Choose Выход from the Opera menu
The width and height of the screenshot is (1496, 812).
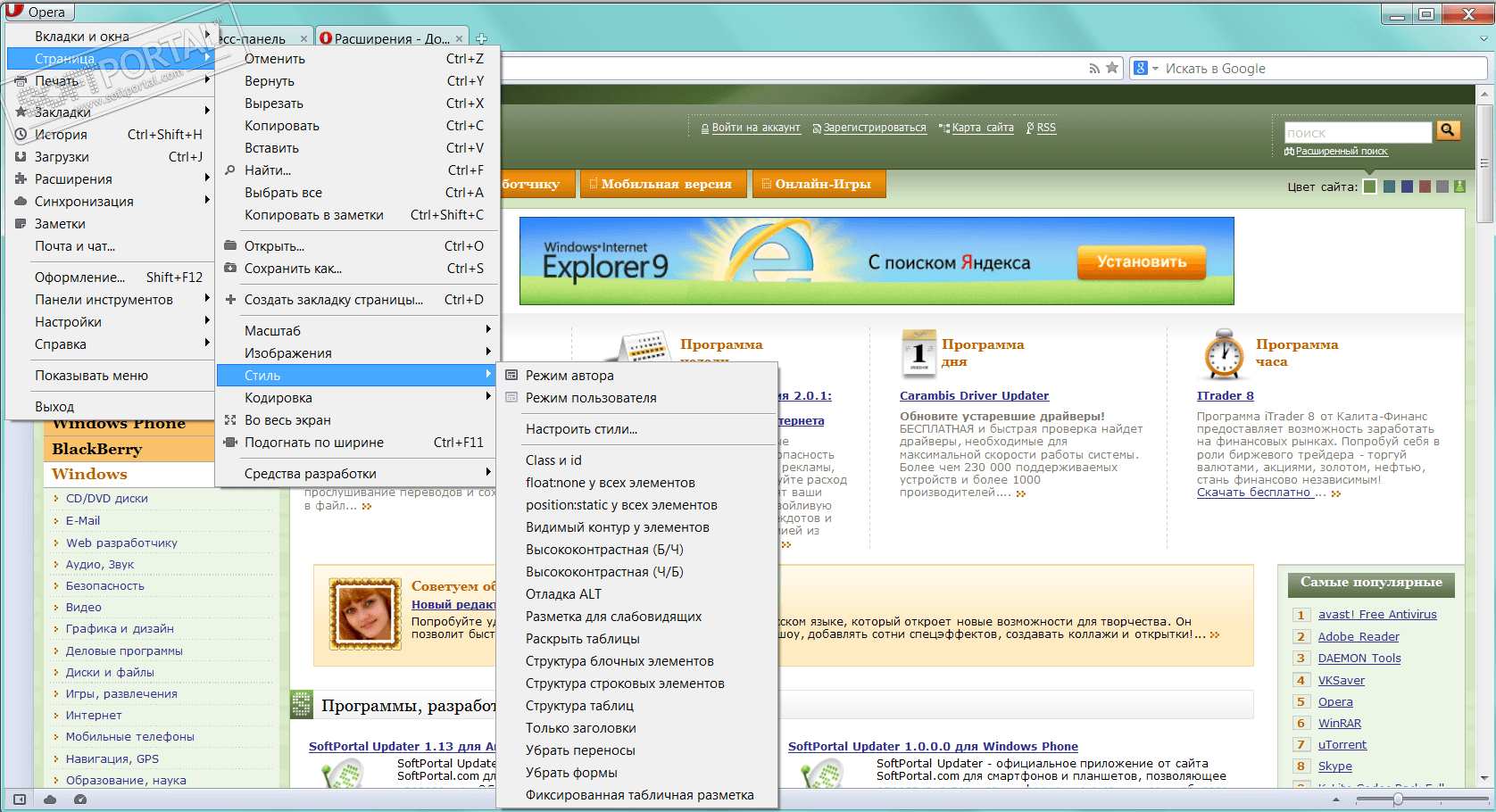point(110,407)
